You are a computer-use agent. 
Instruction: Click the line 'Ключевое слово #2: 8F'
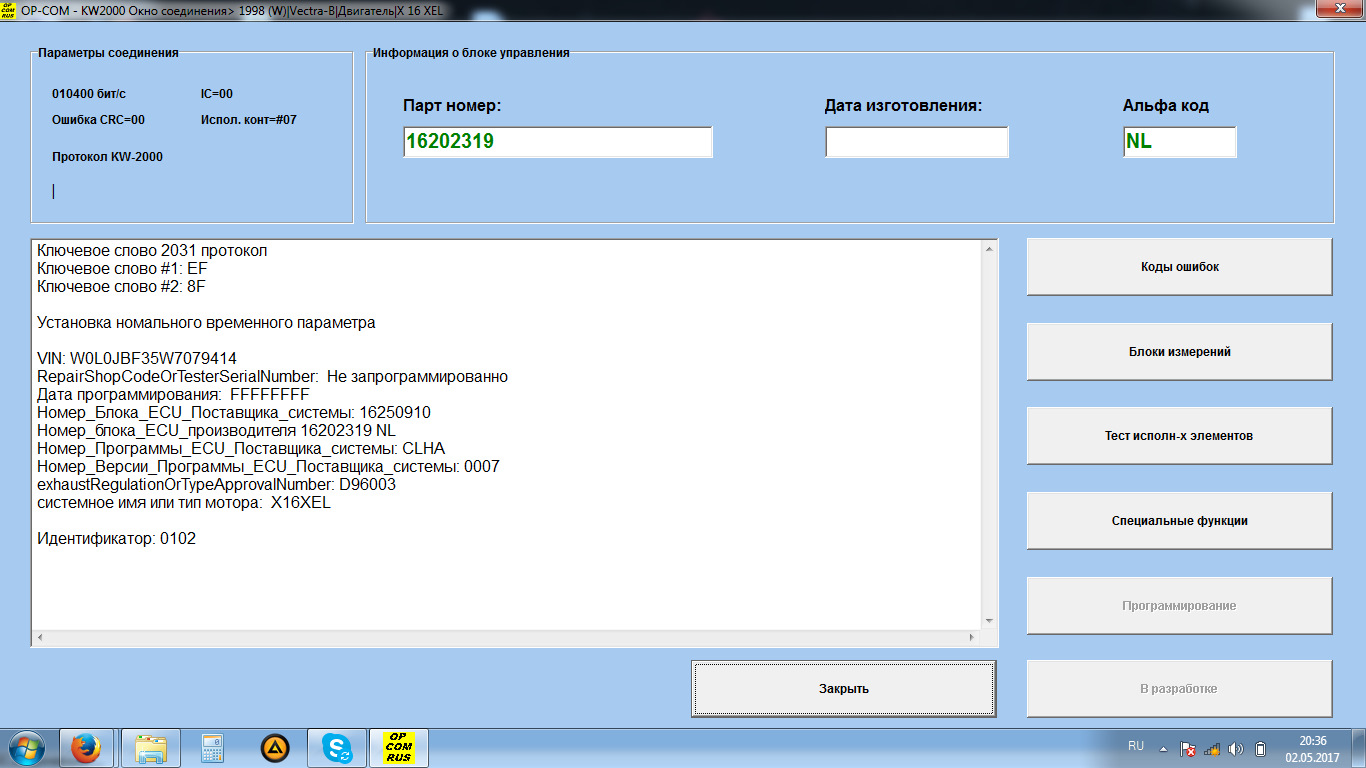point(122,286)
